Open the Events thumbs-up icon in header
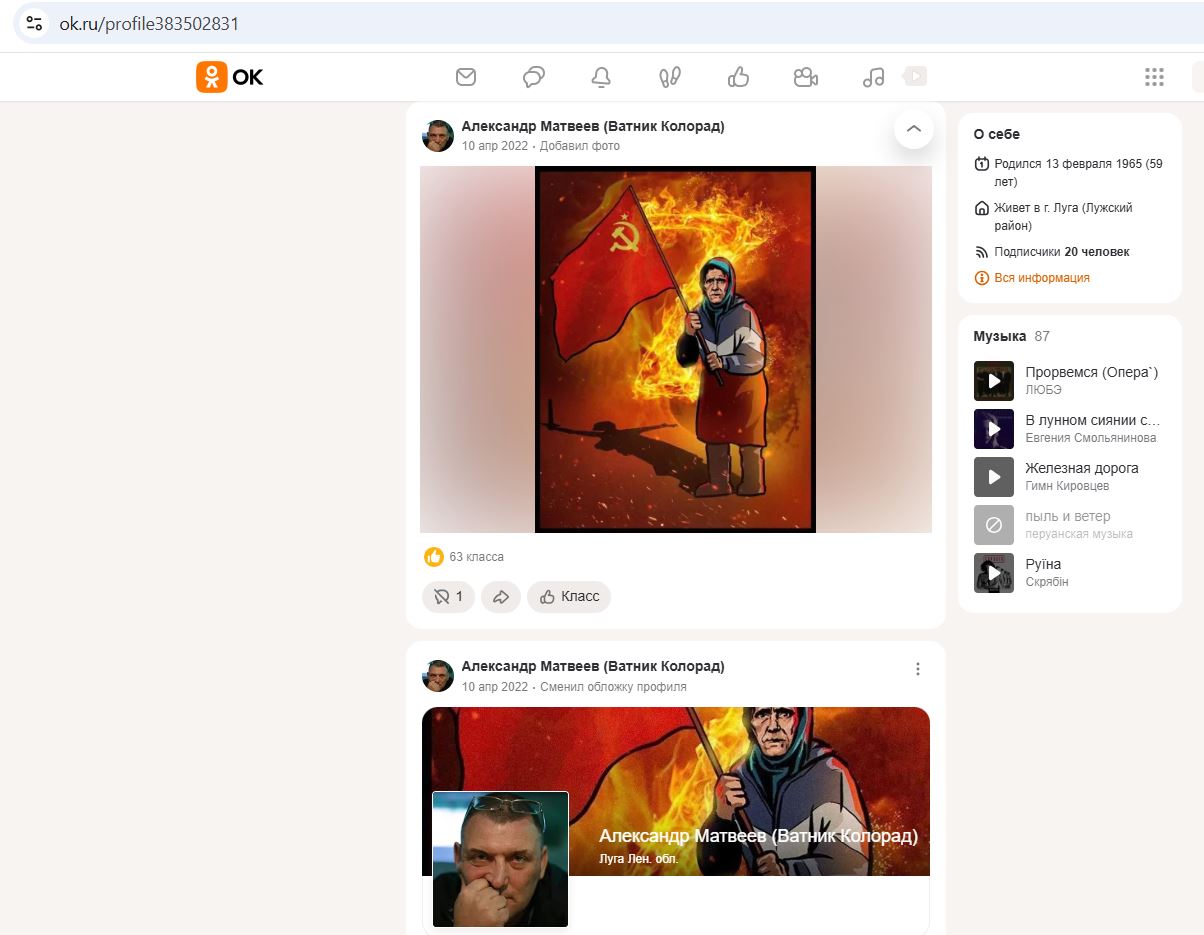This screenshot has width=1204, height=935. (738, 77)
